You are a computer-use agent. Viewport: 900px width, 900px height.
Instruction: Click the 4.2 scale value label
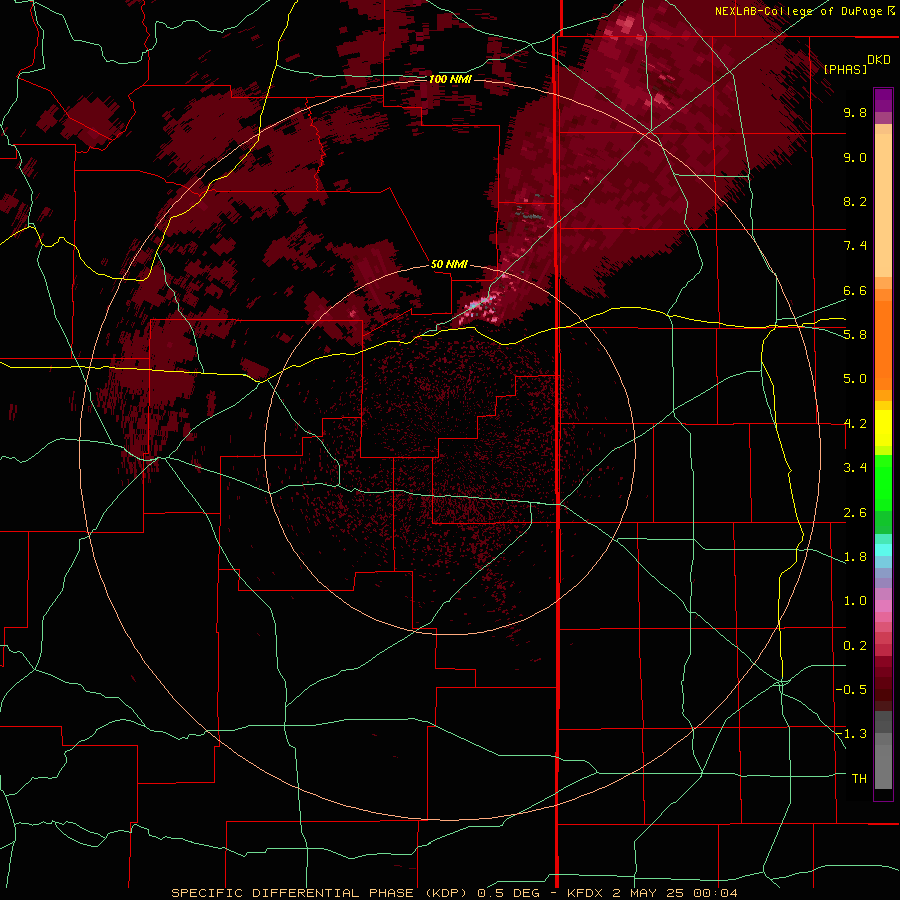855,424
